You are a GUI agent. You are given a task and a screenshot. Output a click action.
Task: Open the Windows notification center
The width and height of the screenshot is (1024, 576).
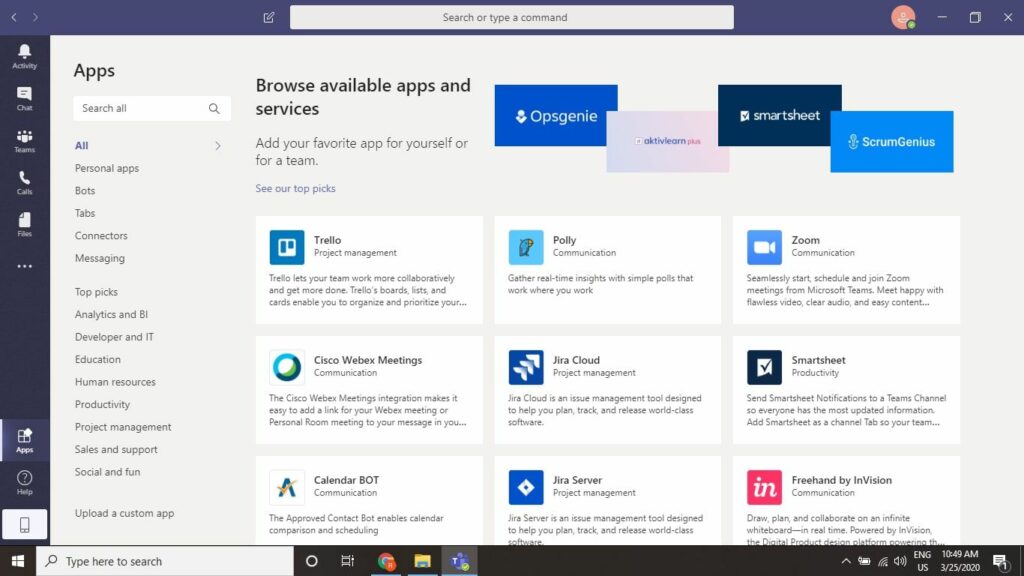coord(1000,561)
